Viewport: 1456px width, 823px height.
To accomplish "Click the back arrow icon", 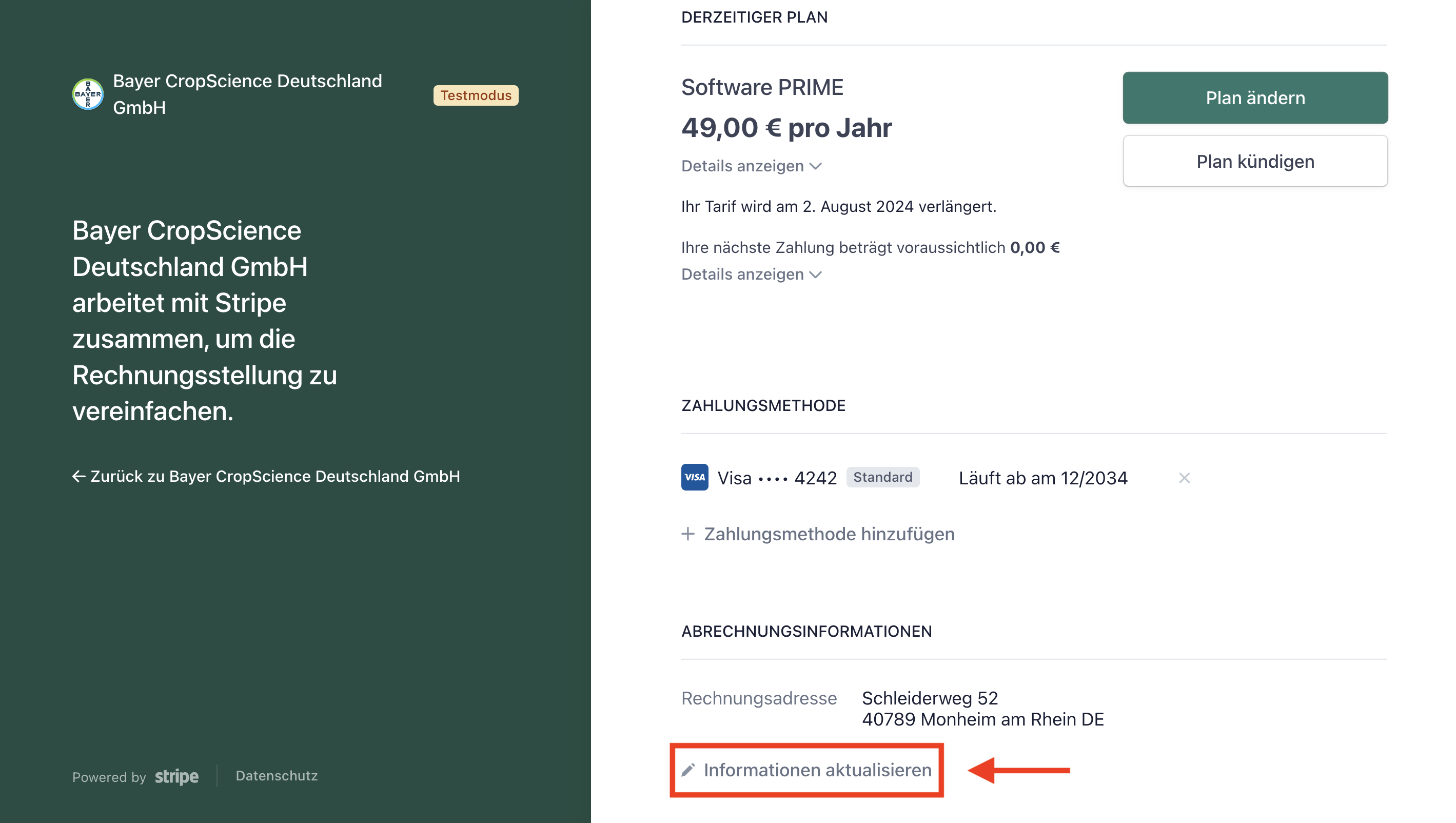I will tap(78, 477).
